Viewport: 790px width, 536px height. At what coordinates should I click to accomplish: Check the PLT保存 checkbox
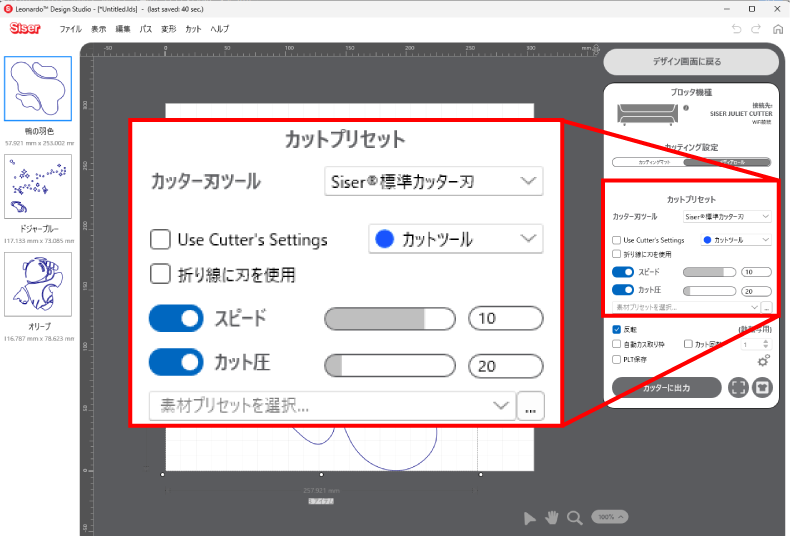(x=616, y=359)
